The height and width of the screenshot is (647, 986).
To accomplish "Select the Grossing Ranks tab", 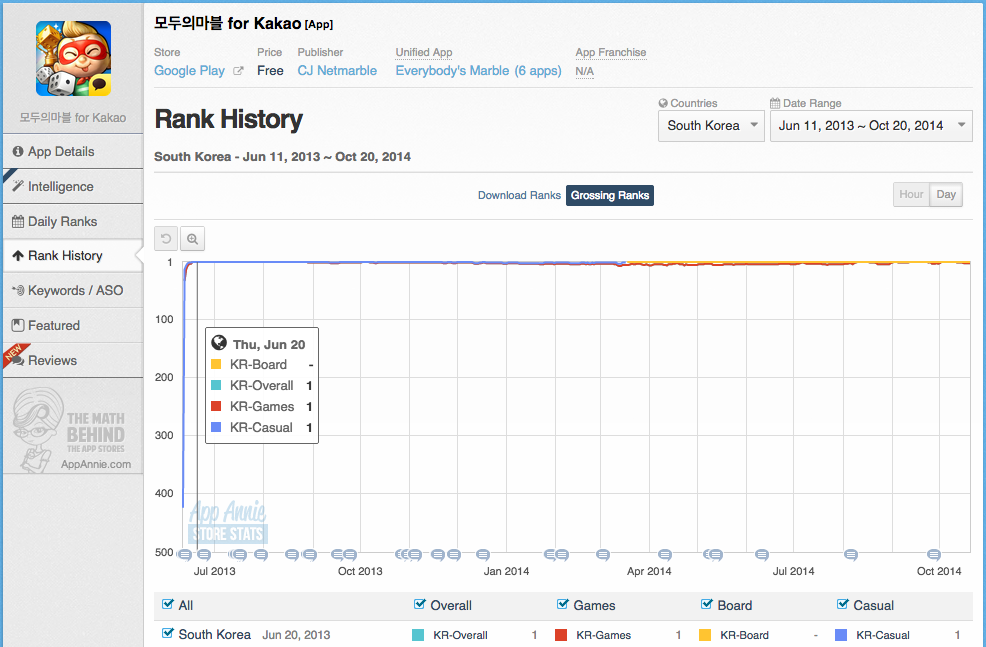I will click(609, 195).
